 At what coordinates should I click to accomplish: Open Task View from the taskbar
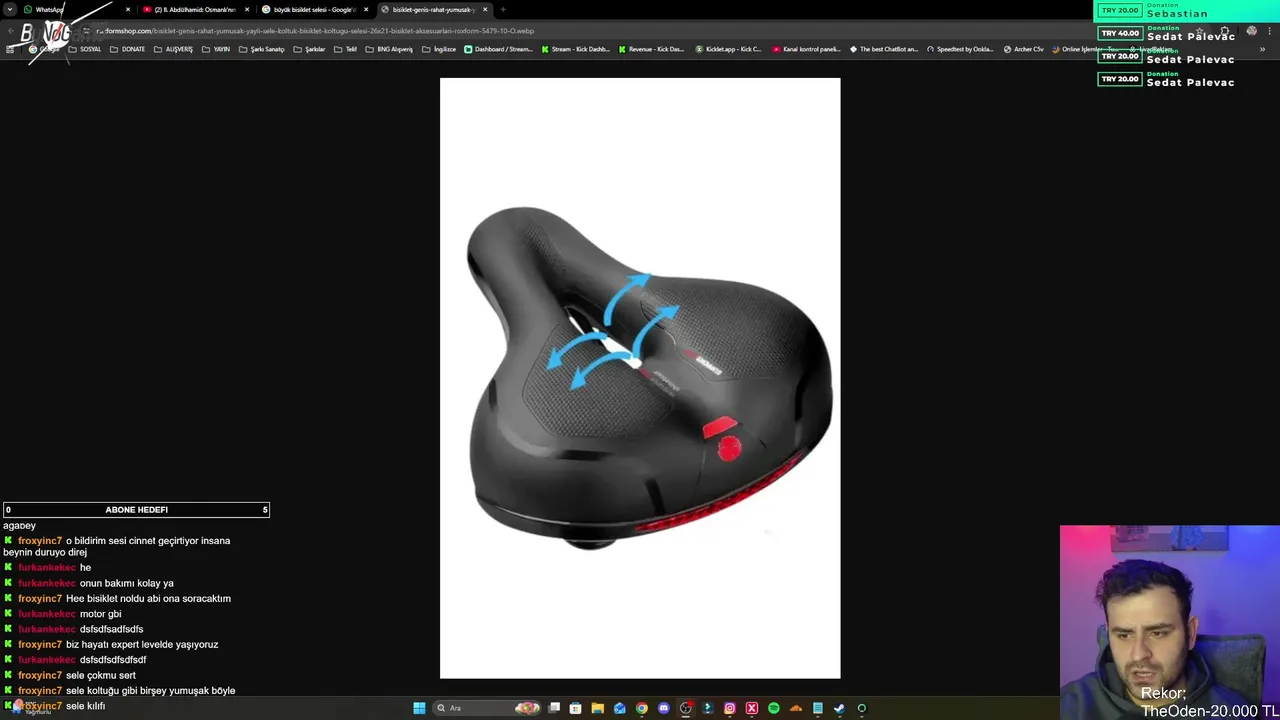pyautogui.click(x=554, y=708)
